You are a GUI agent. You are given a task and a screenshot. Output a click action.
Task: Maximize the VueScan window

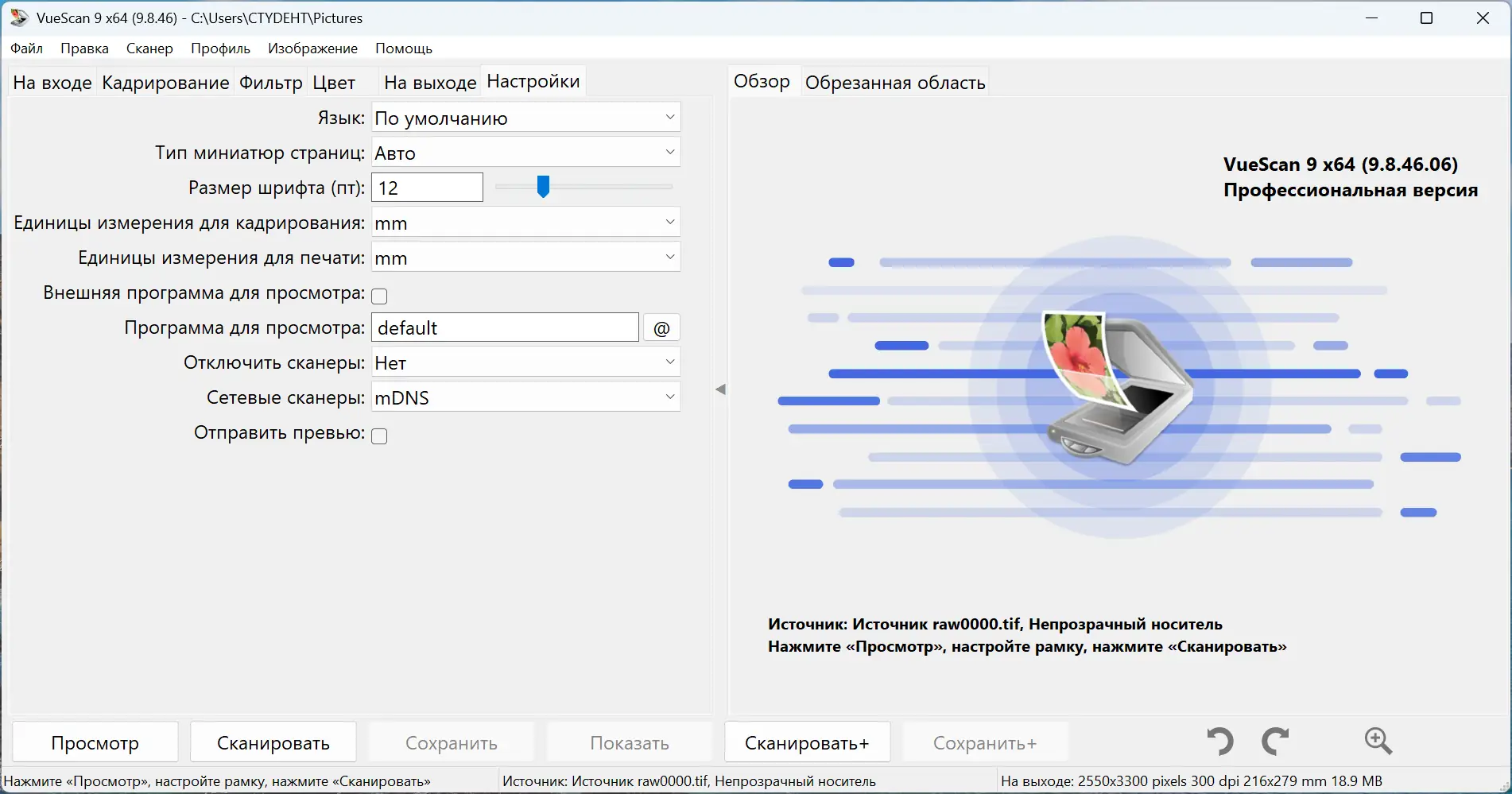tap(1426, 17)
